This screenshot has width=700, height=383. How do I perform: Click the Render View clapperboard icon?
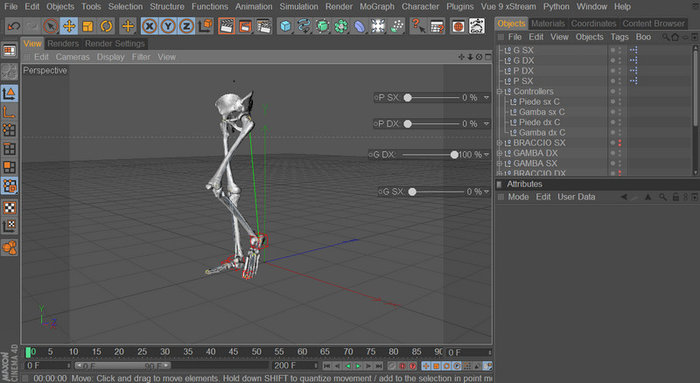226,26
